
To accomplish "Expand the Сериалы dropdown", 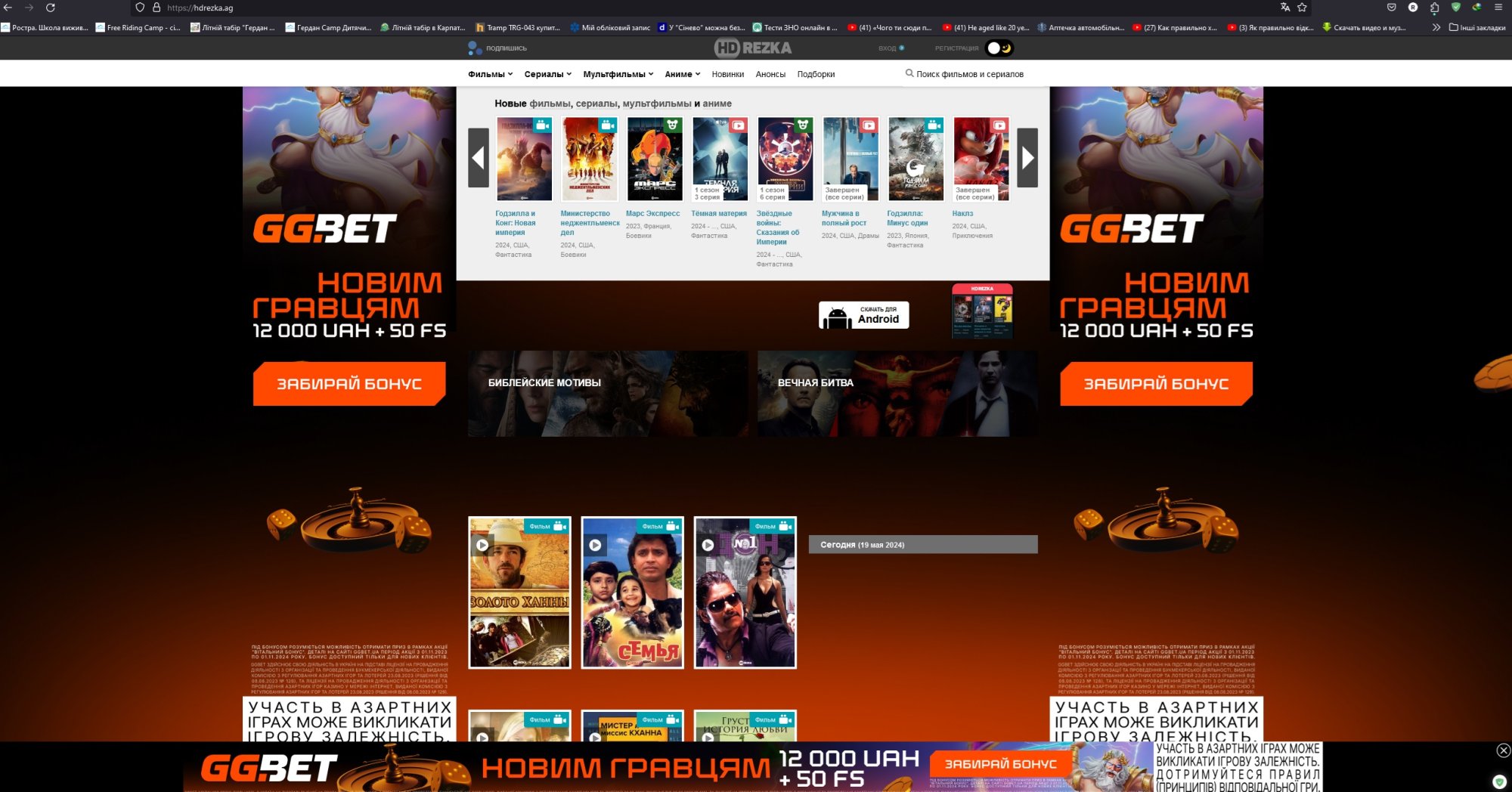I will click(x=544, y=73).
